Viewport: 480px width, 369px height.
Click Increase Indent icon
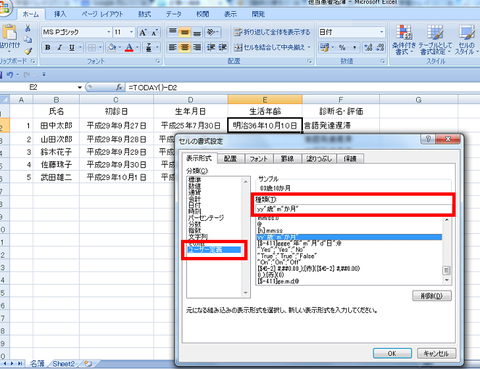click(x=223, y=47)
